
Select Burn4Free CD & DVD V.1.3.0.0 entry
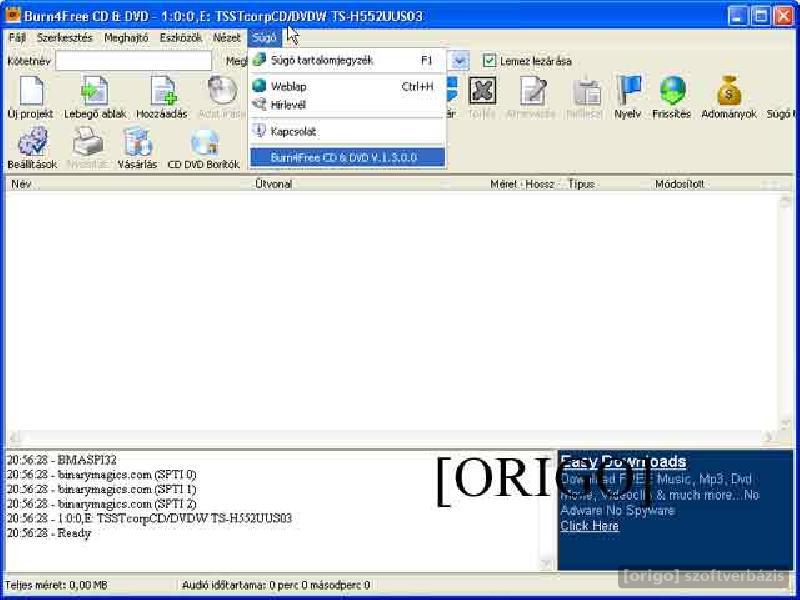pyautogui.click(x=347, y=157)
